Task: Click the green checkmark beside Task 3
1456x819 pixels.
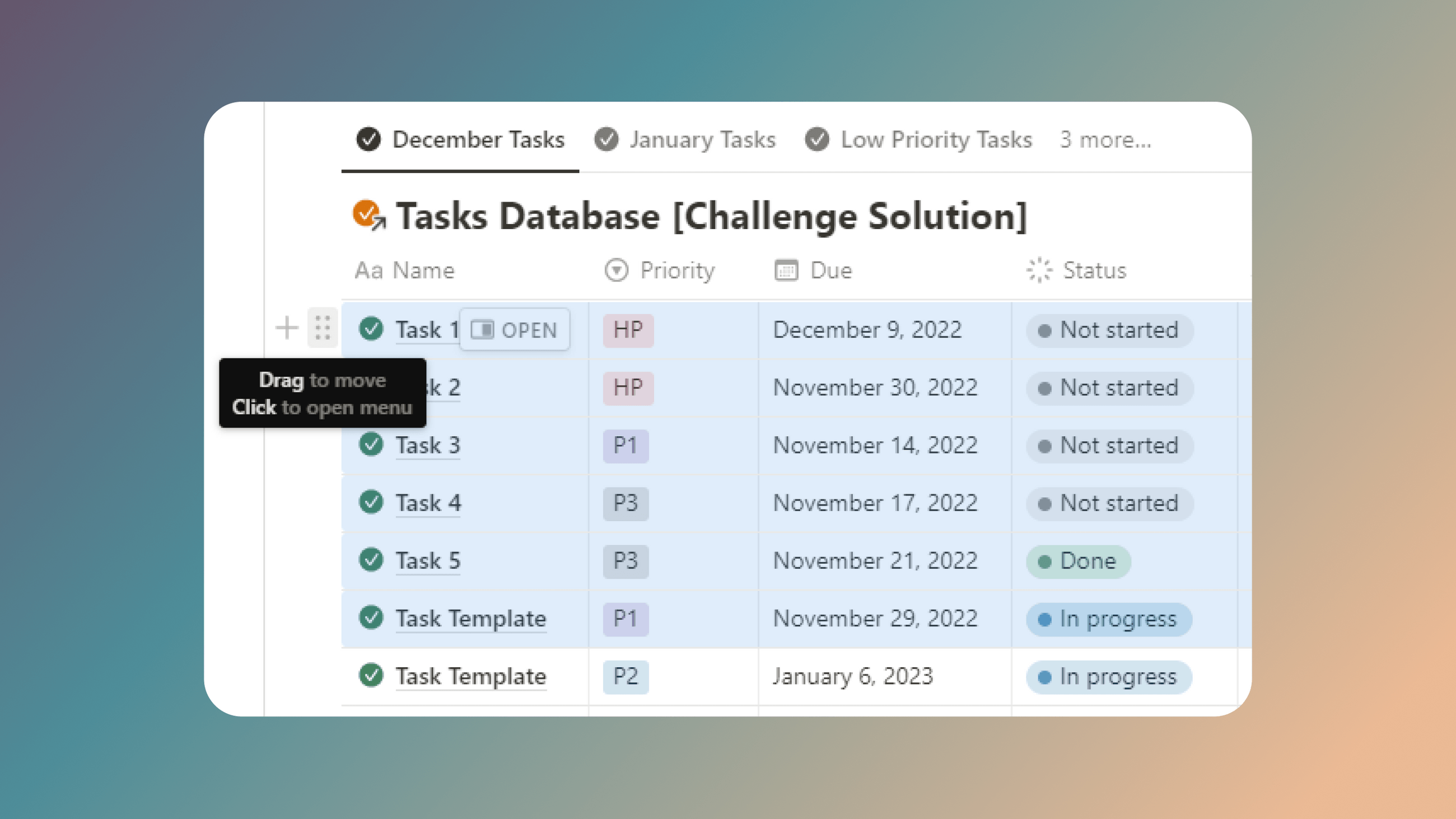Action: point(371,445)
